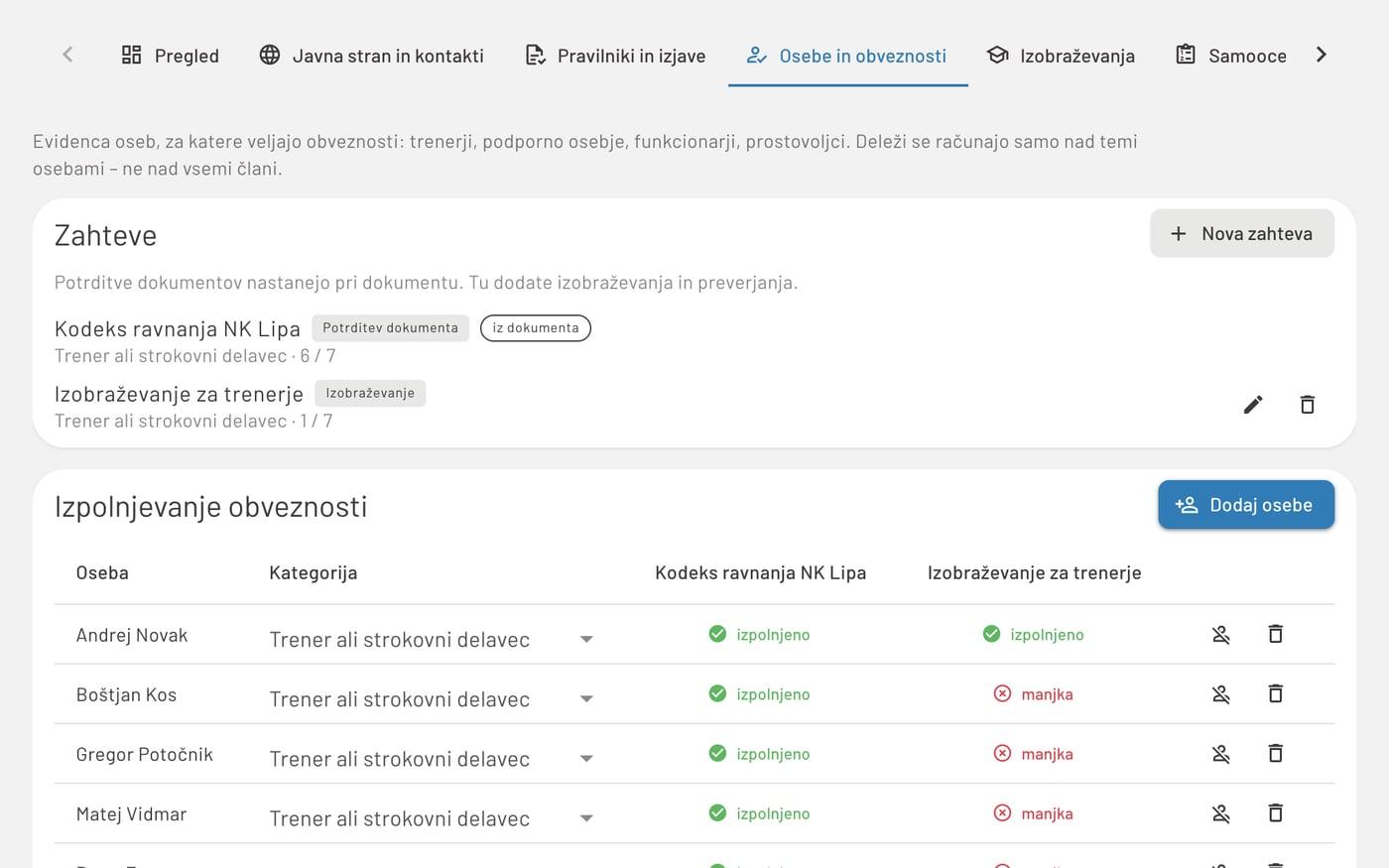Delete the Izobraževanje za trenerje requirement

(x=1308, y=405)
